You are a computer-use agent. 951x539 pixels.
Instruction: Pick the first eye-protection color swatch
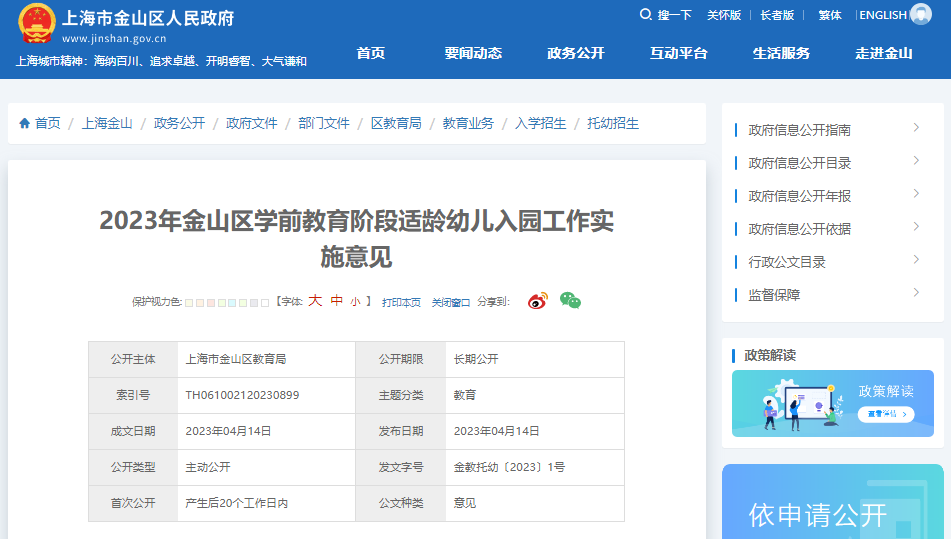click(189, 302)
